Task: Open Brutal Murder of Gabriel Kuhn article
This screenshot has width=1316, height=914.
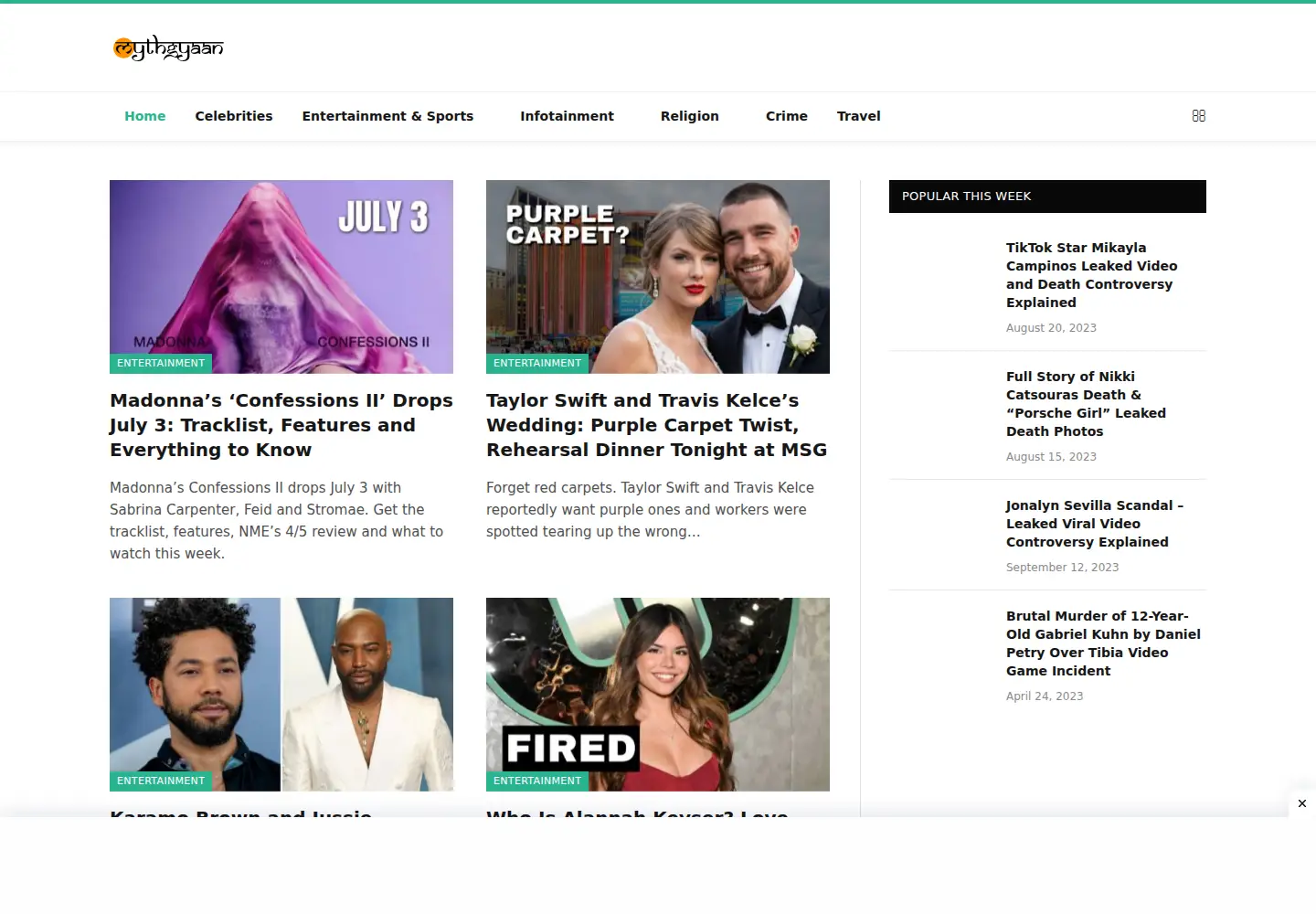Action: [x=1104, y=643]
